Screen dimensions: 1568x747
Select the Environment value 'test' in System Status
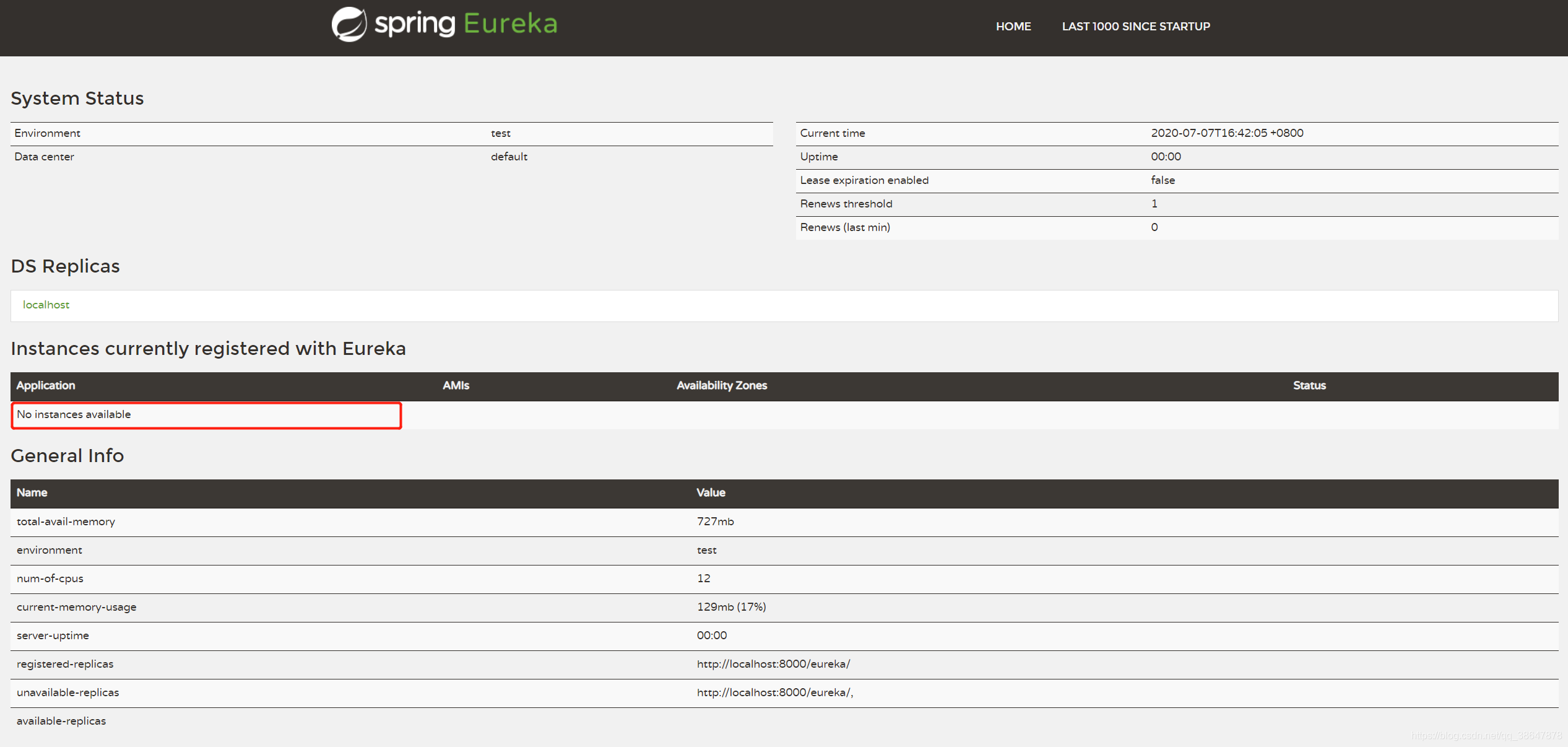(x=501, y=133)
